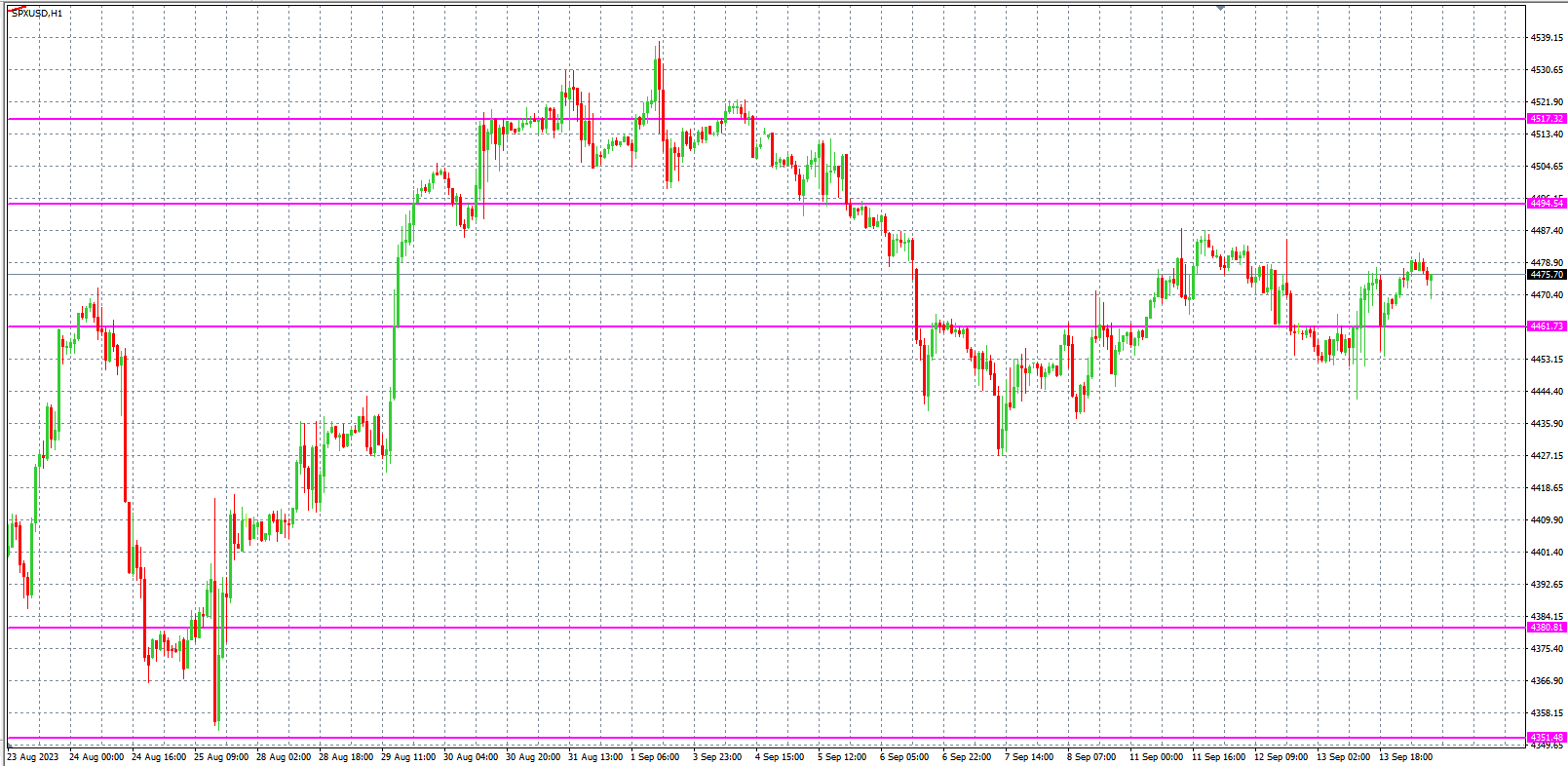Screen dimensions: 1568x766
Task: Click the 13 Sep 18:00 time label
Action: 1405,757
